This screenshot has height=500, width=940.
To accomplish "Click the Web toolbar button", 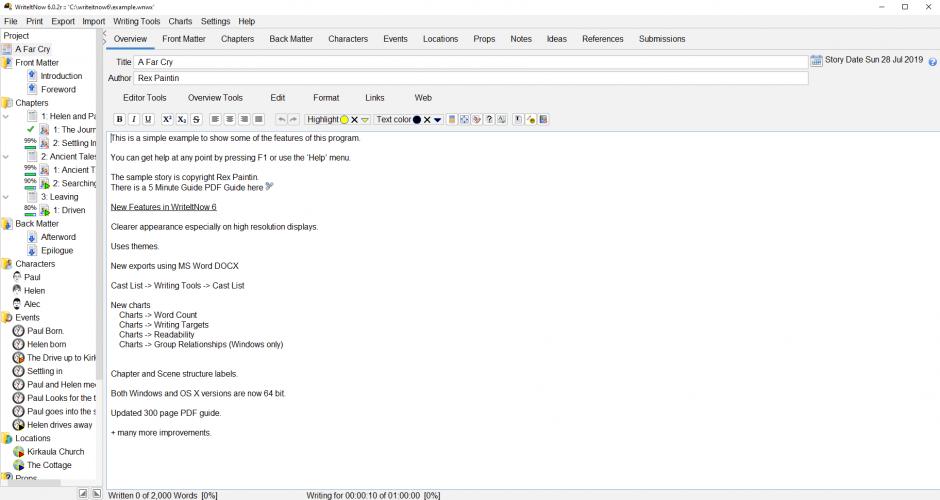I will (x=423, y=98).
